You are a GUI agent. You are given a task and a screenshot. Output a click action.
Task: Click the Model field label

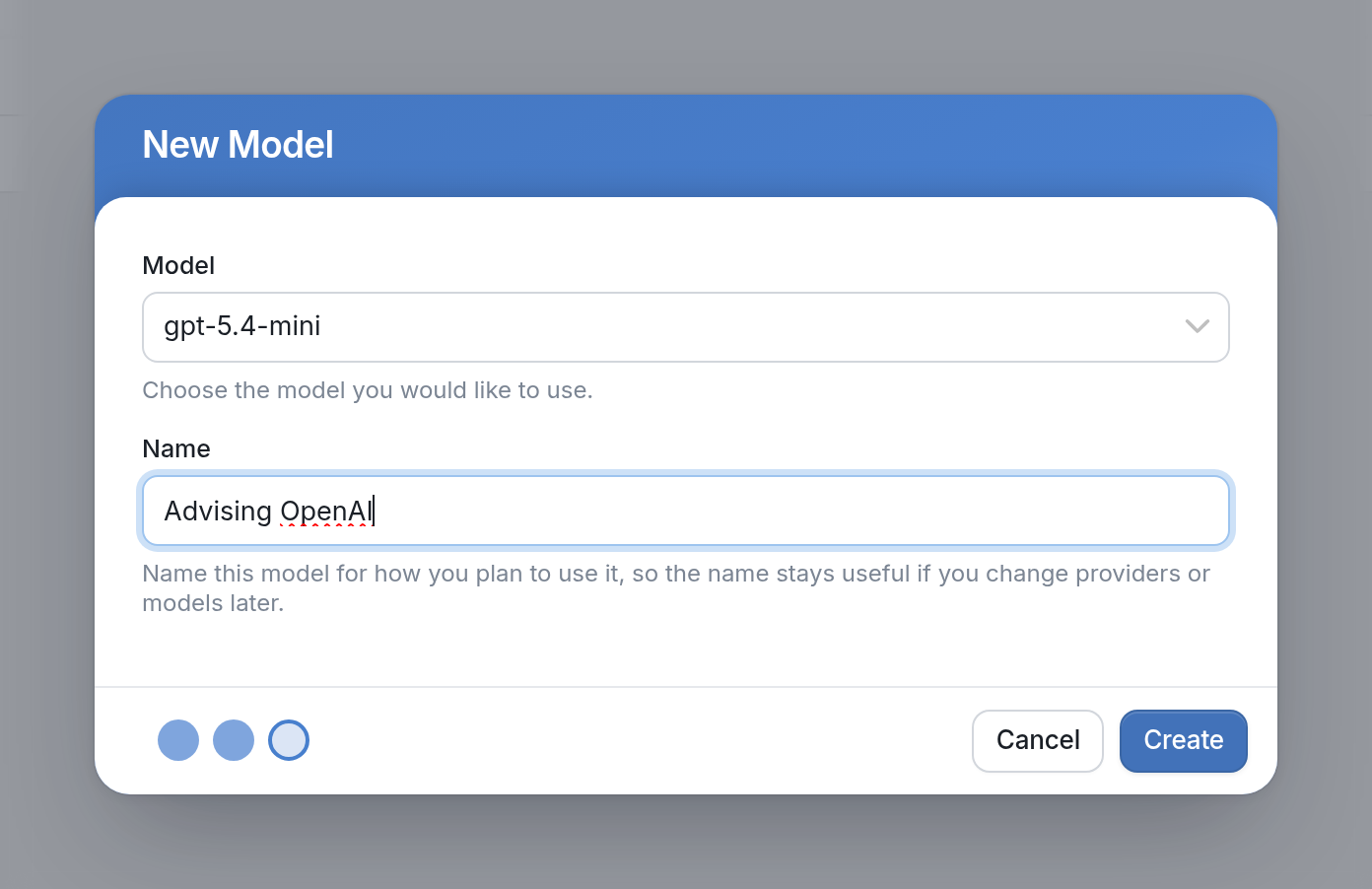pyautogui.click(x=178, y=265)
